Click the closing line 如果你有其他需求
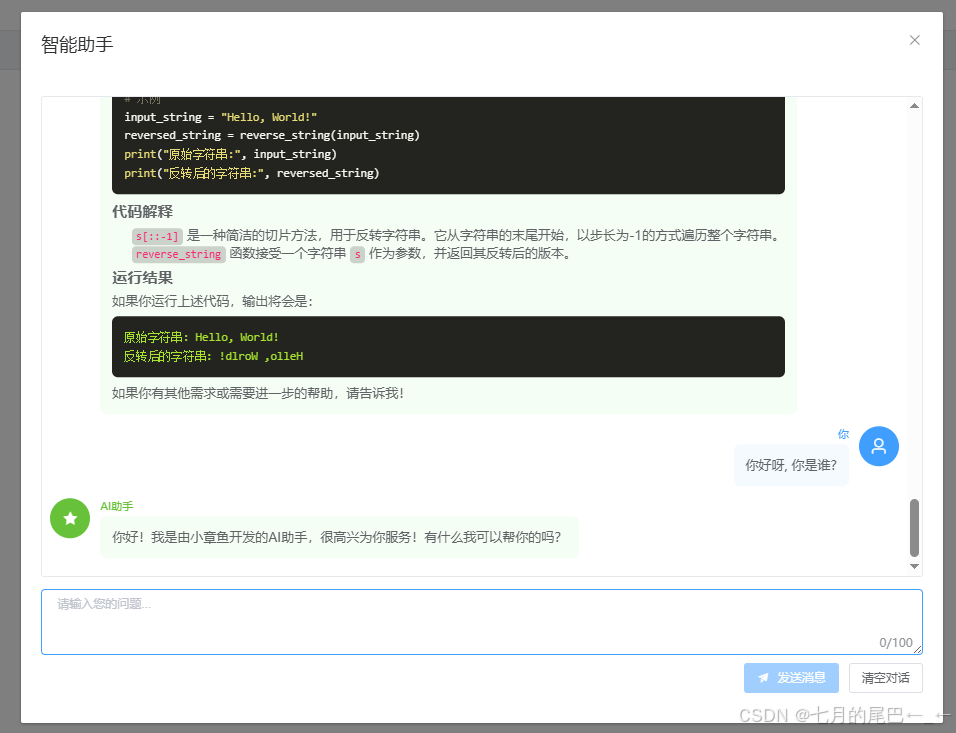The height and width of the screenshot is (733, 956). [258, 393]
